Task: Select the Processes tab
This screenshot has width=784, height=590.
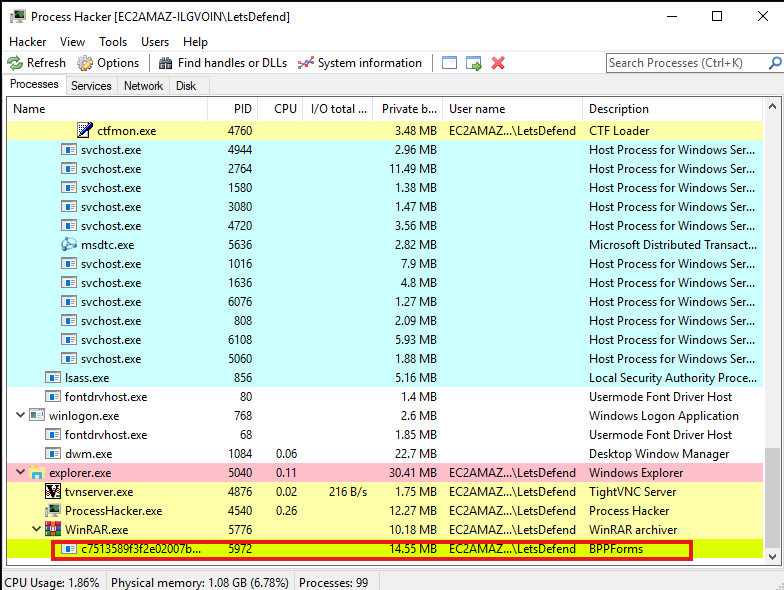Action: (x=34, y=84)
